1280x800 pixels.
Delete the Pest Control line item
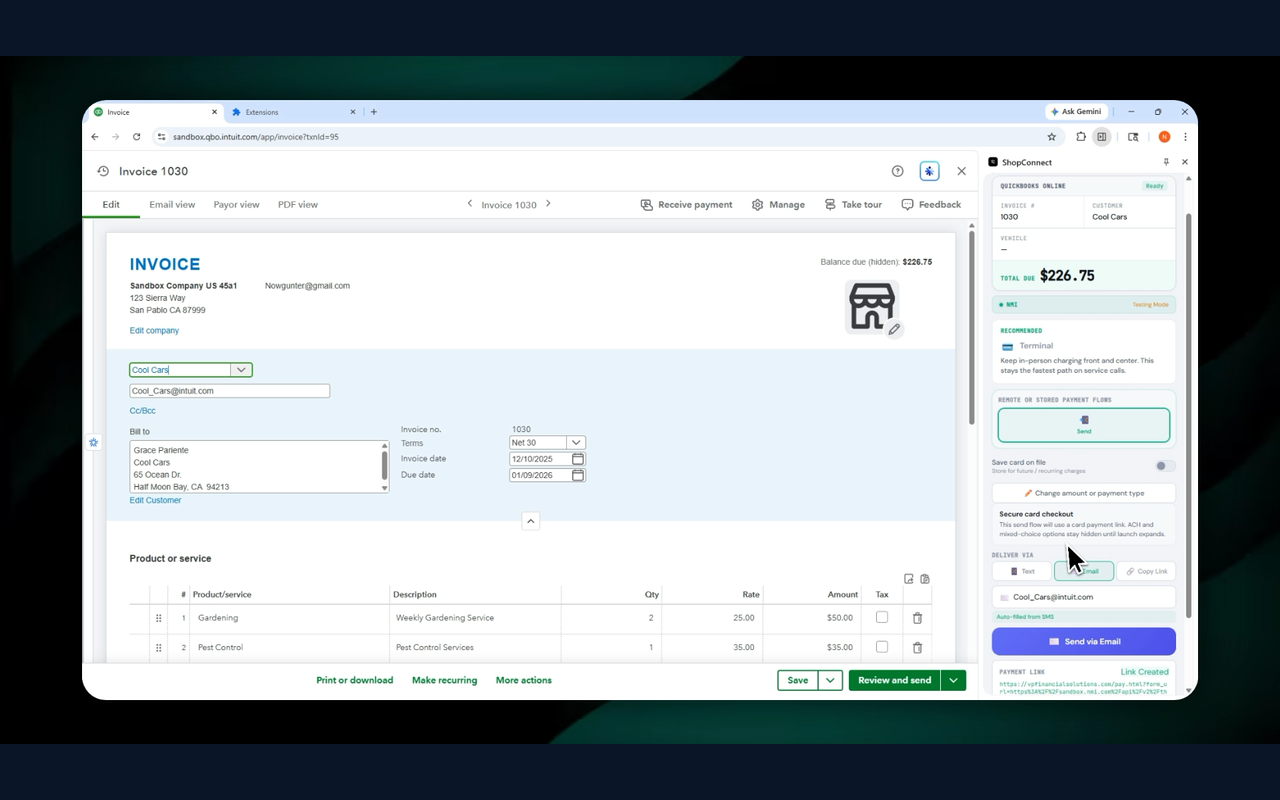917,647
